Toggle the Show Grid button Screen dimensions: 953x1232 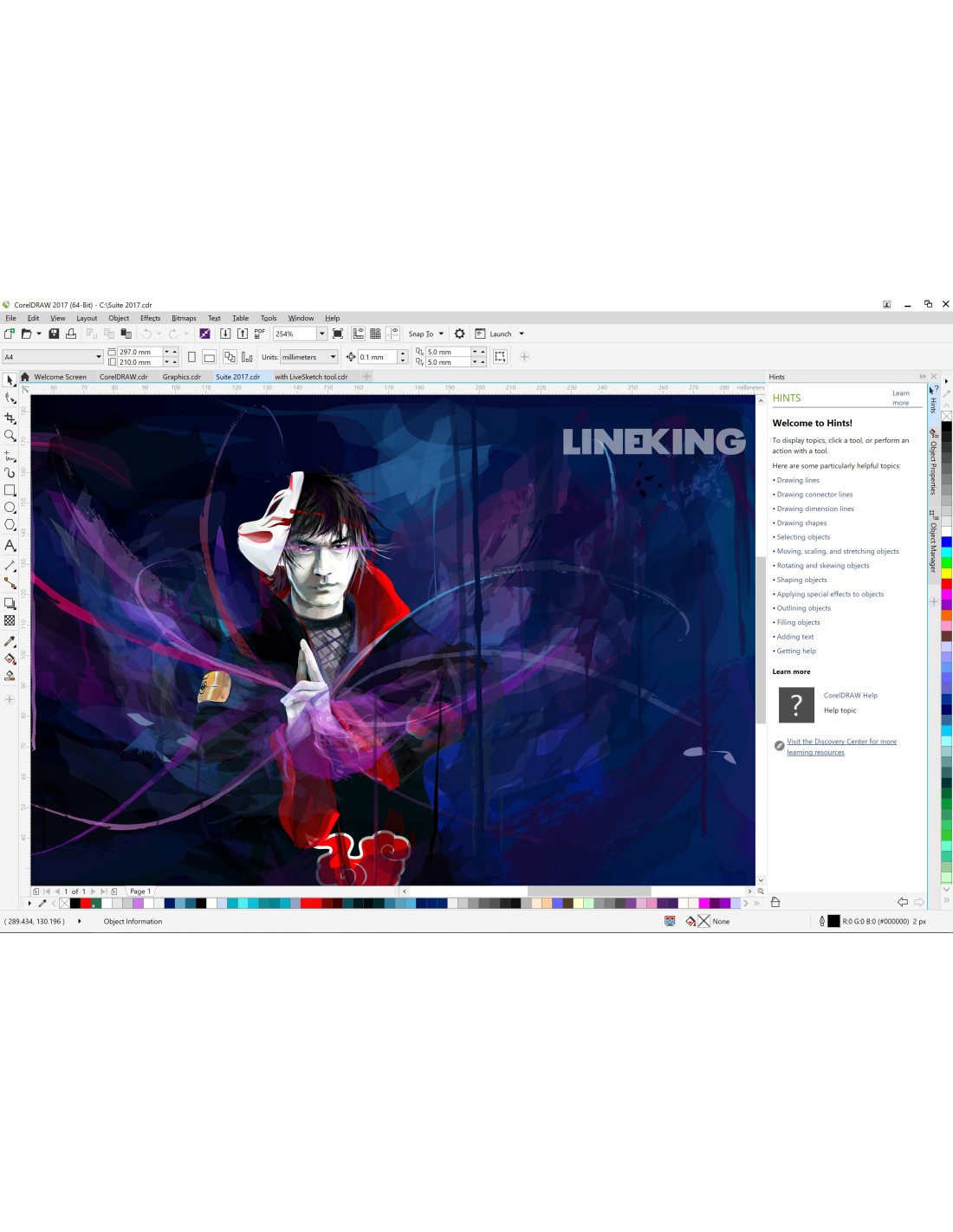(x=375, y=334)
